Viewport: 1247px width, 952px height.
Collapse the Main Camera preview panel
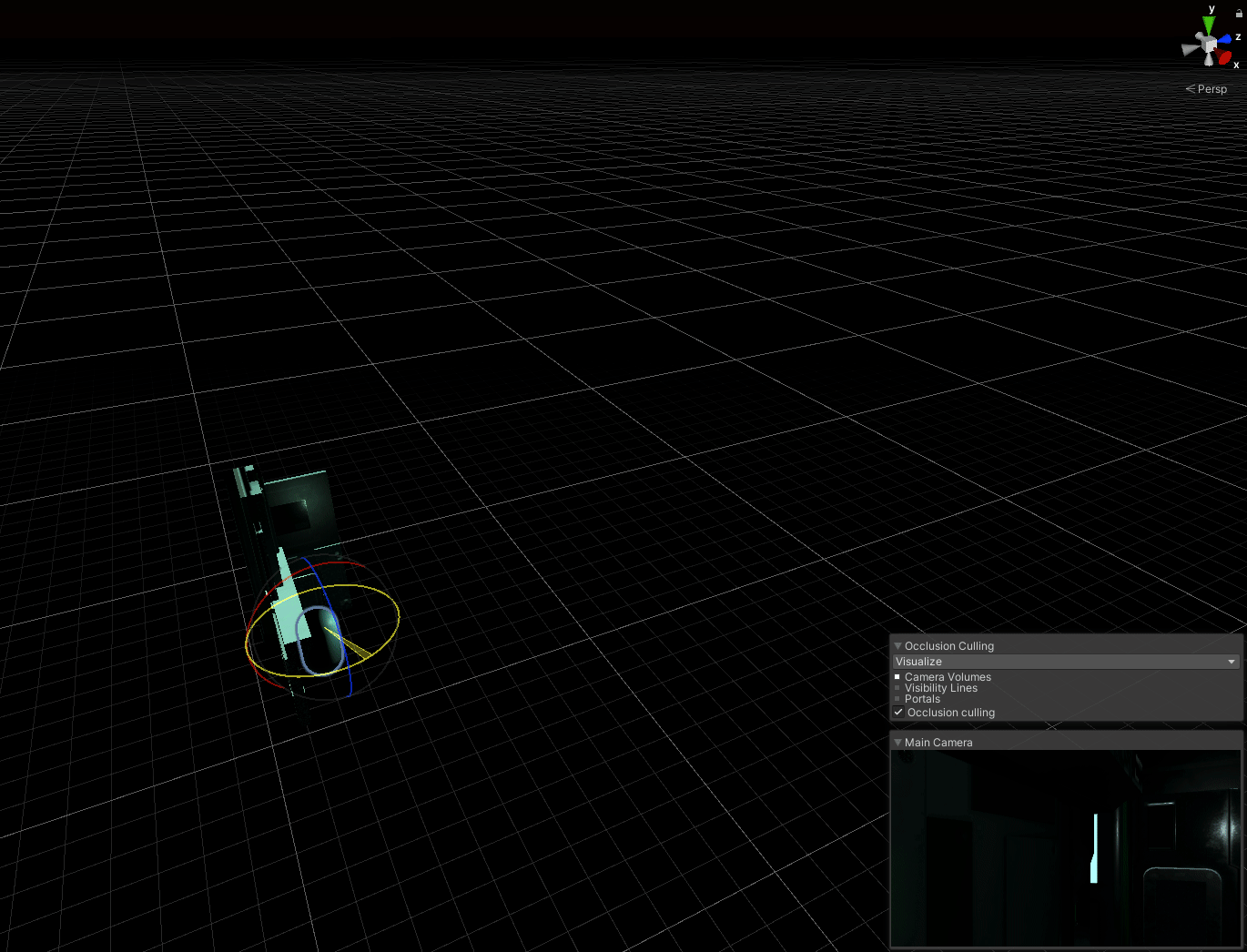[897, 743]
